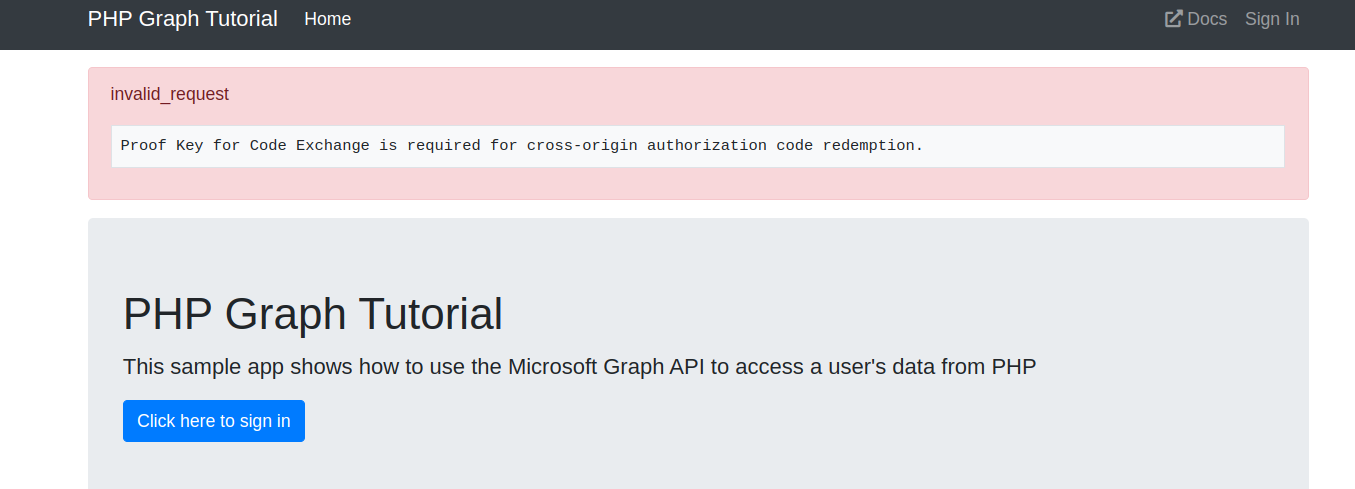This screenshot has width=1355, height=489.
Task: Click the sample app description sentence
Action: coord(580,367)
